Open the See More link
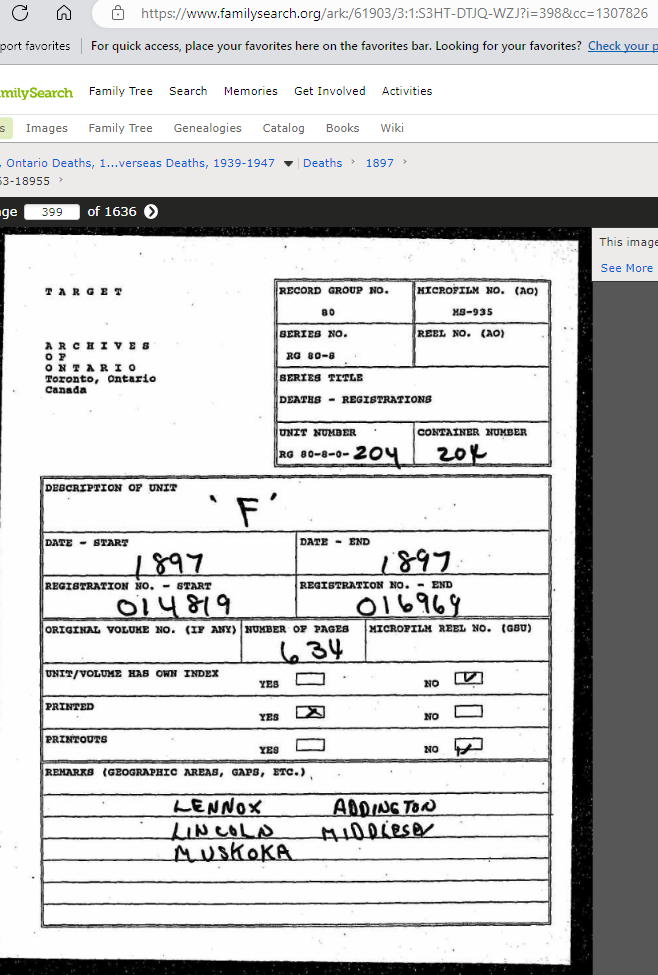 click(626, 268)
